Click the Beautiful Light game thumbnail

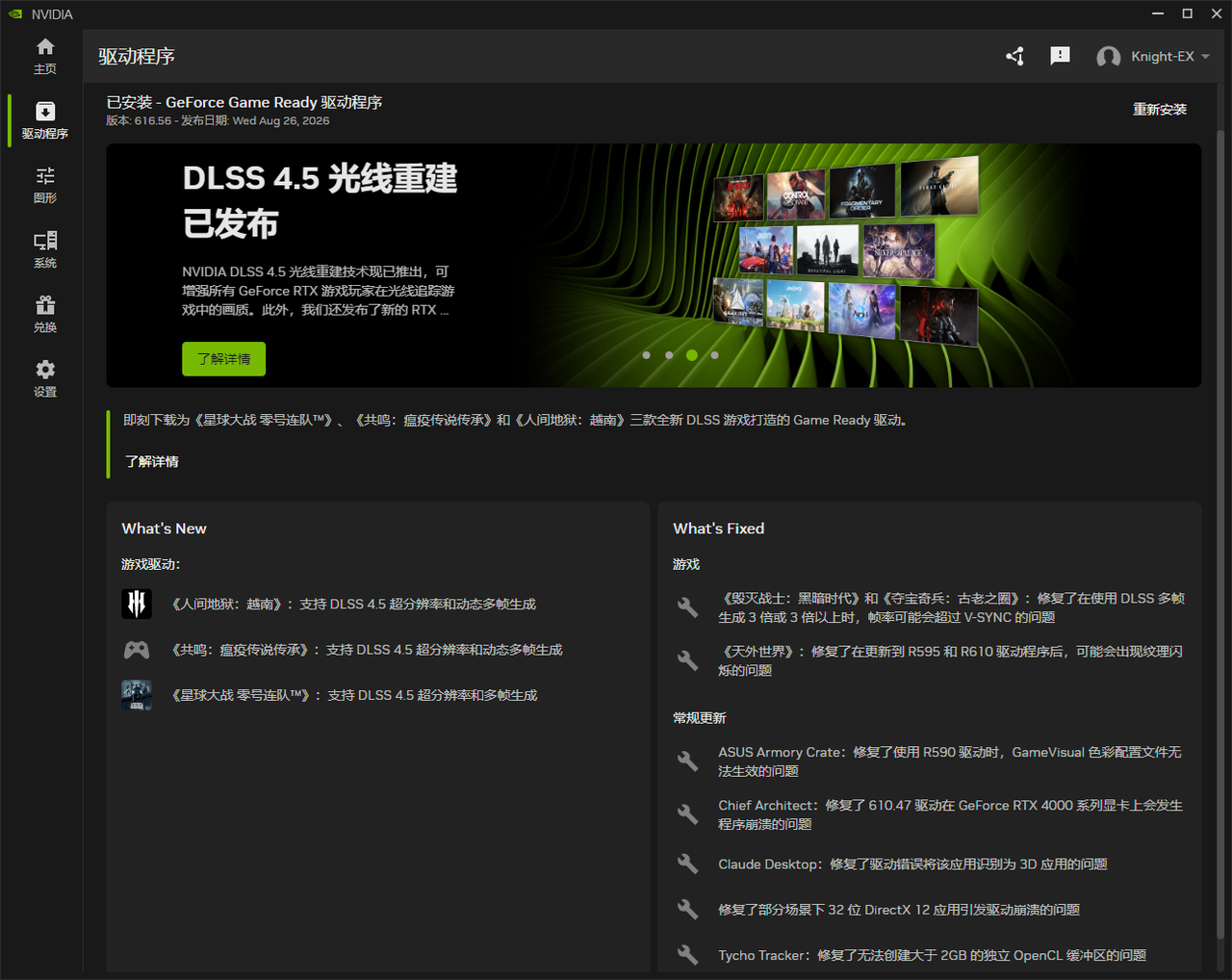coord(828,250)
